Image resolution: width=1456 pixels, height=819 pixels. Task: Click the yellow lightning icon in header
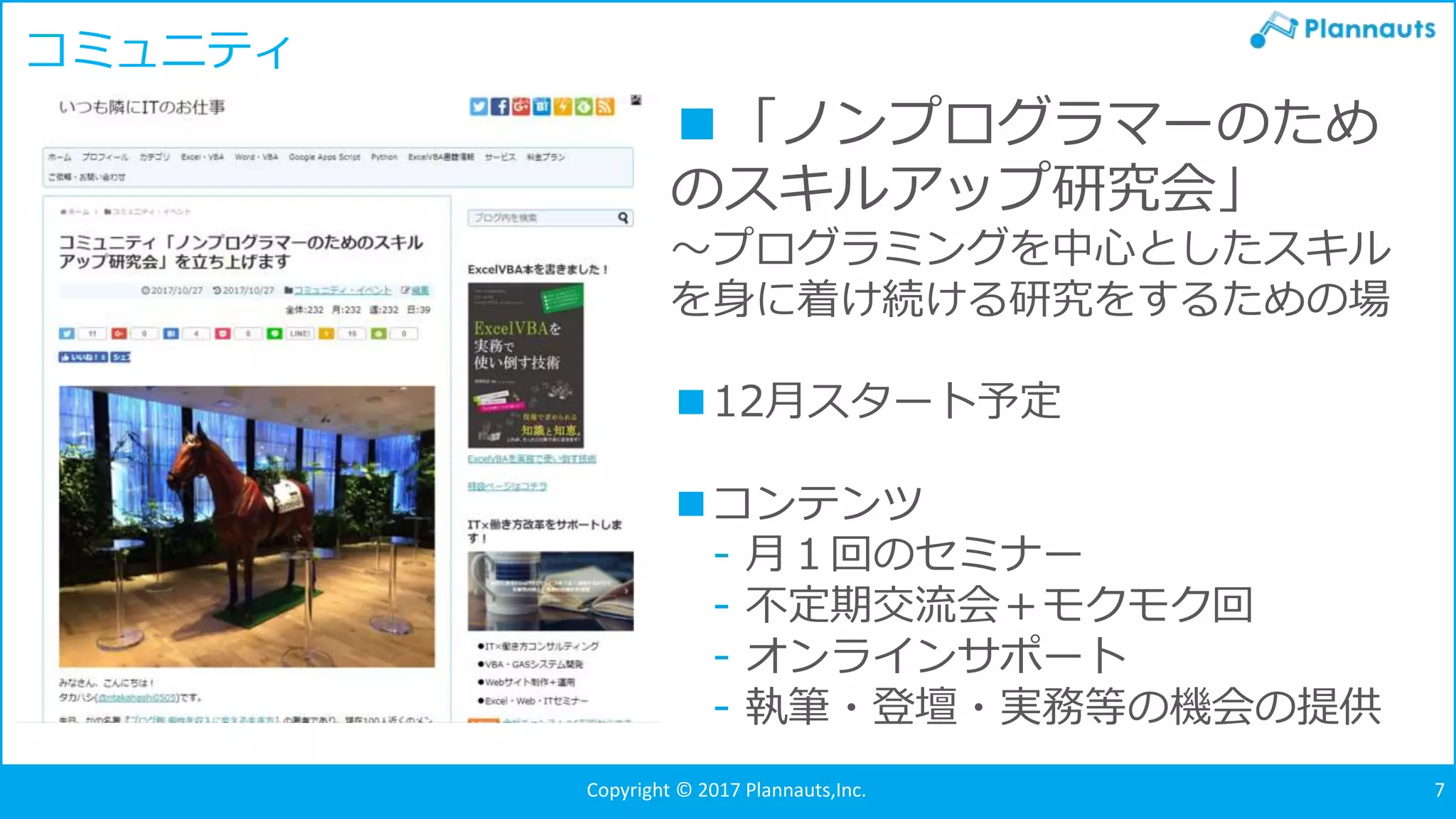click(562, 107)
